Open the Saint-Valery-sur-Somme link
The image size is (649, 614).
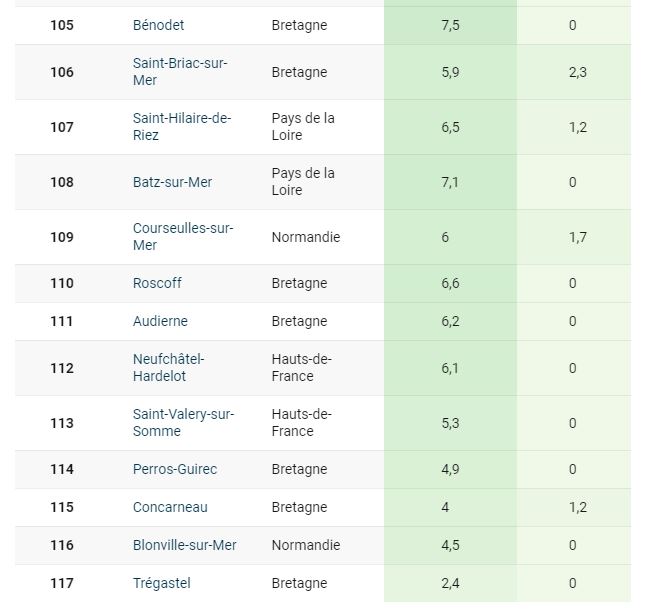pos(183,423)
